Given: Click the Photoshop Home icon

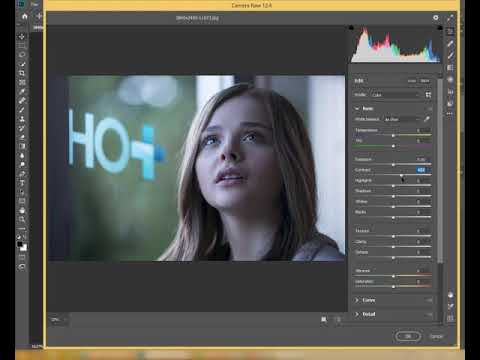Looking at the screenshot, I should click(25, 16).
